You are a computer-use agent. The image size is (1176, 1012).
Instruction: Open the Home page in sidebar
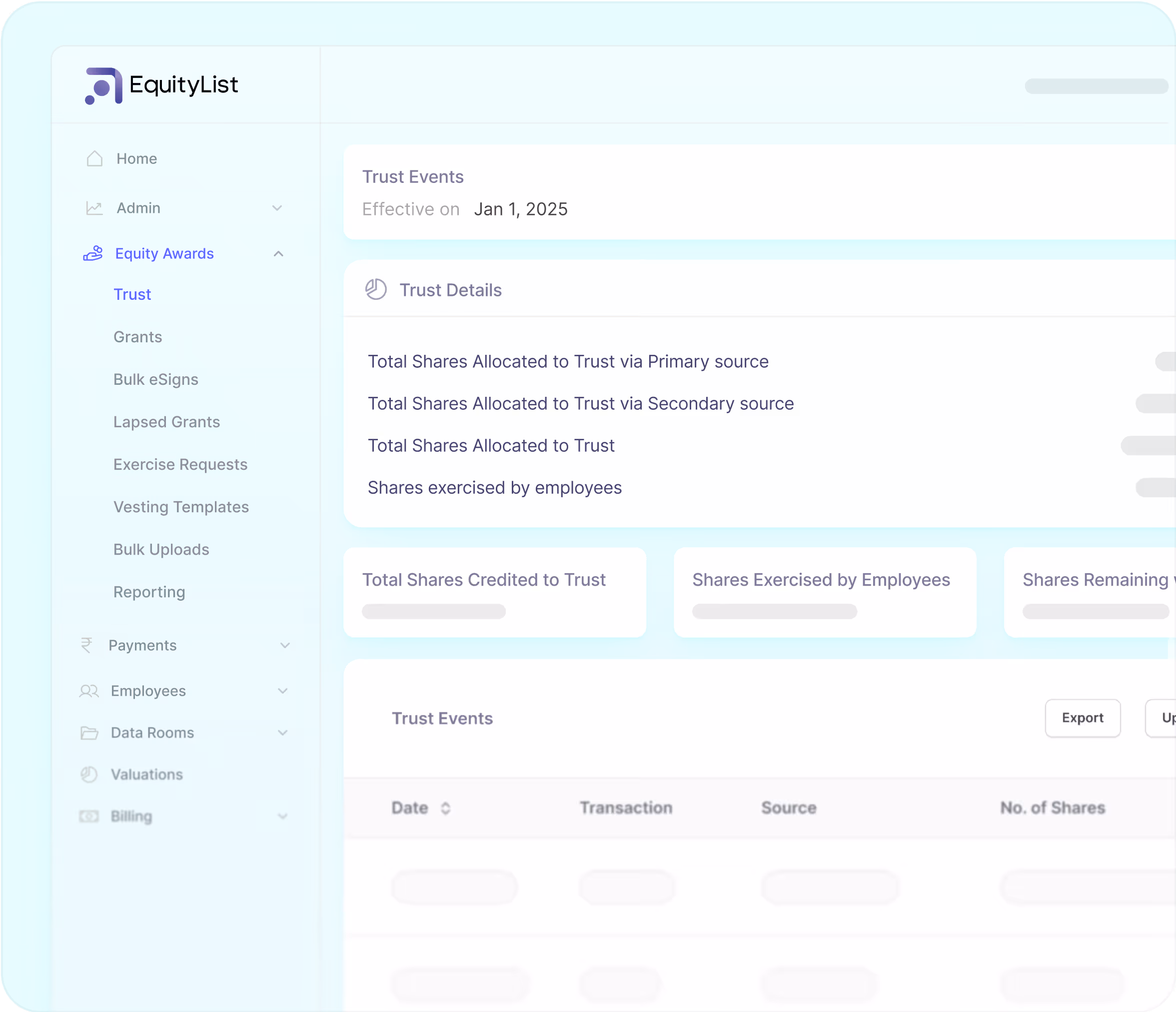(137, 159)
